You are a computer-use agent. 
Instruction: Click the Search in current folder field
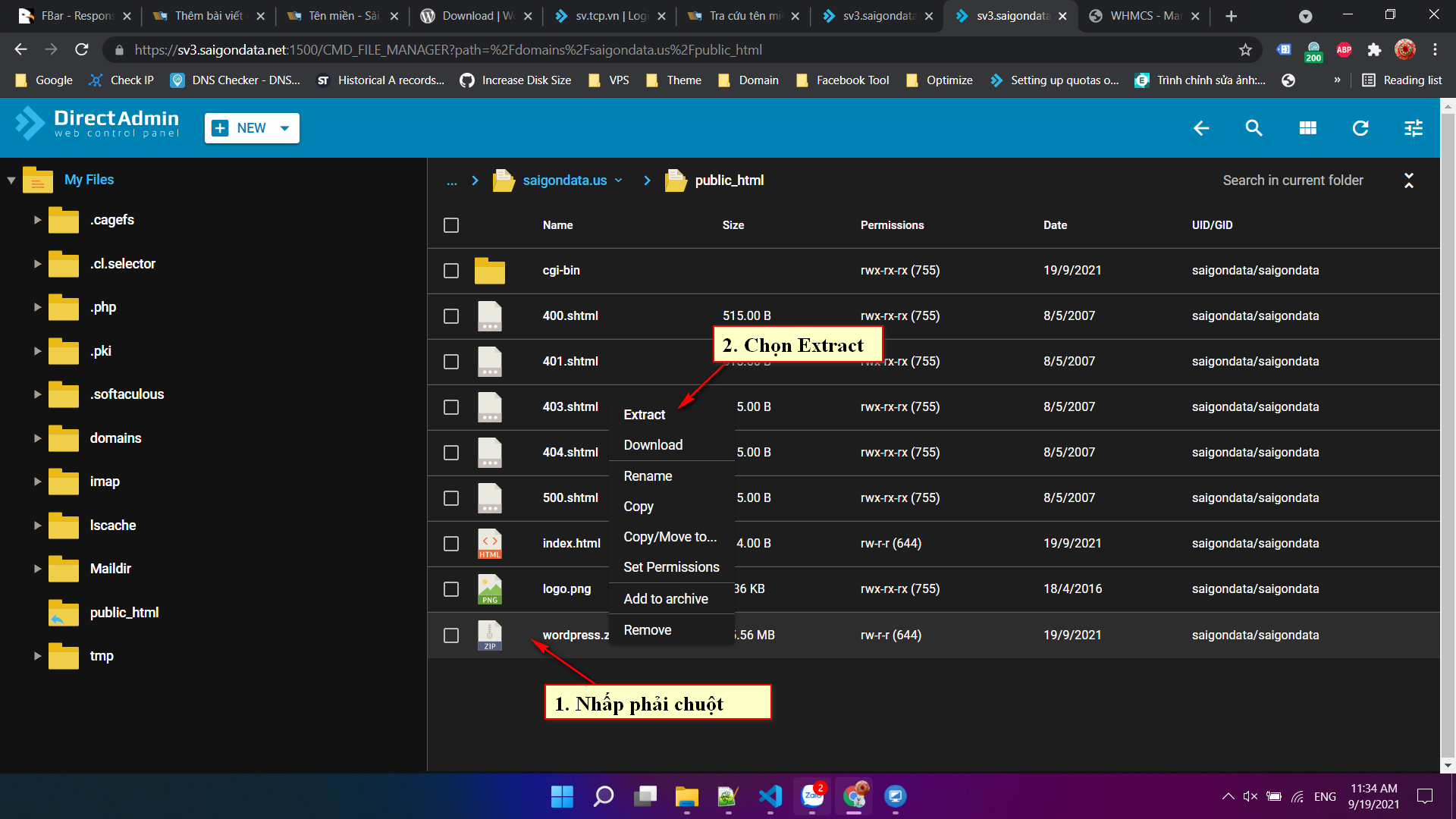coord(1293,180)
